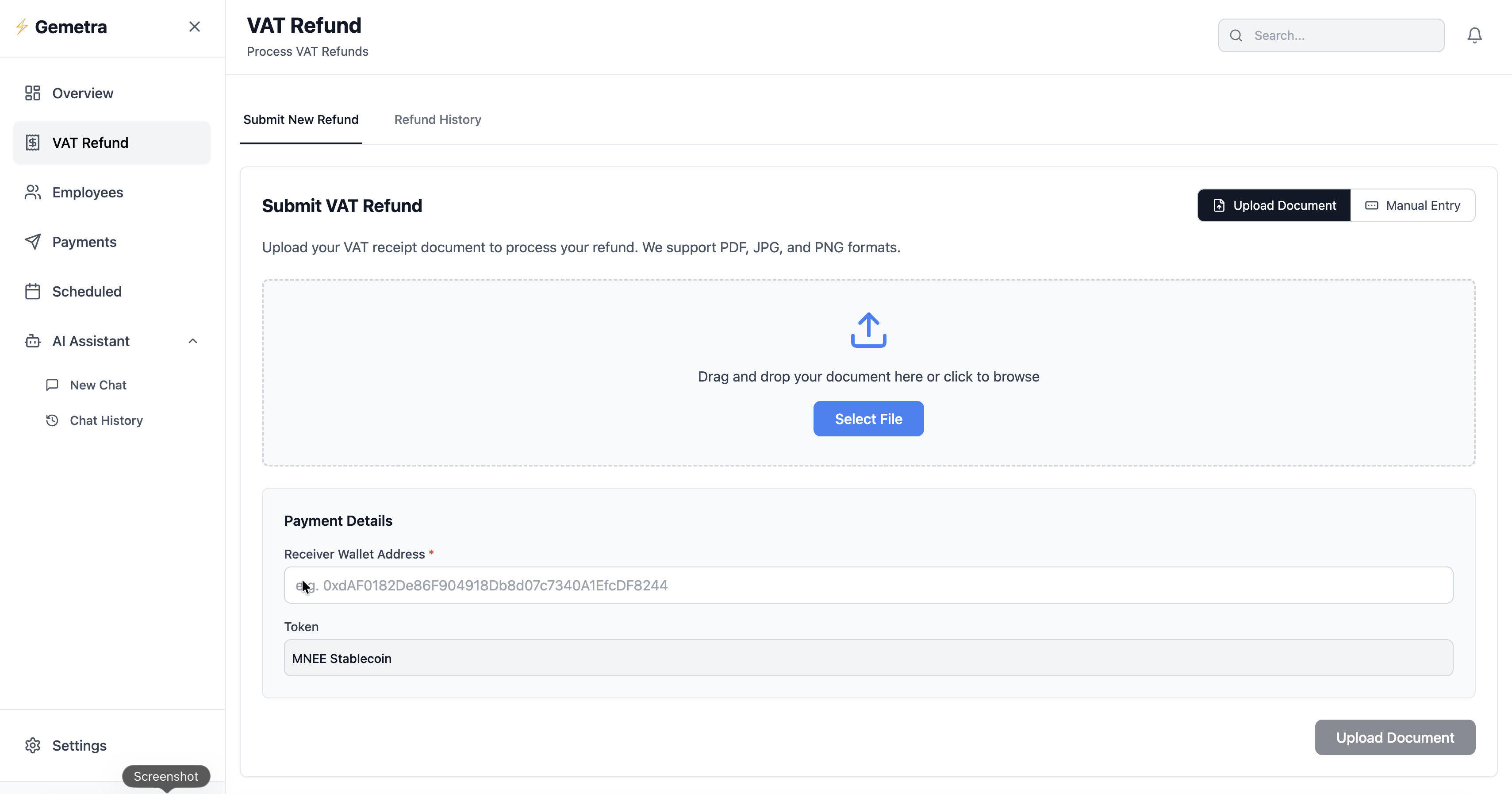Click the notification bell icon

pyautogui.click(x=1474, y=35)
